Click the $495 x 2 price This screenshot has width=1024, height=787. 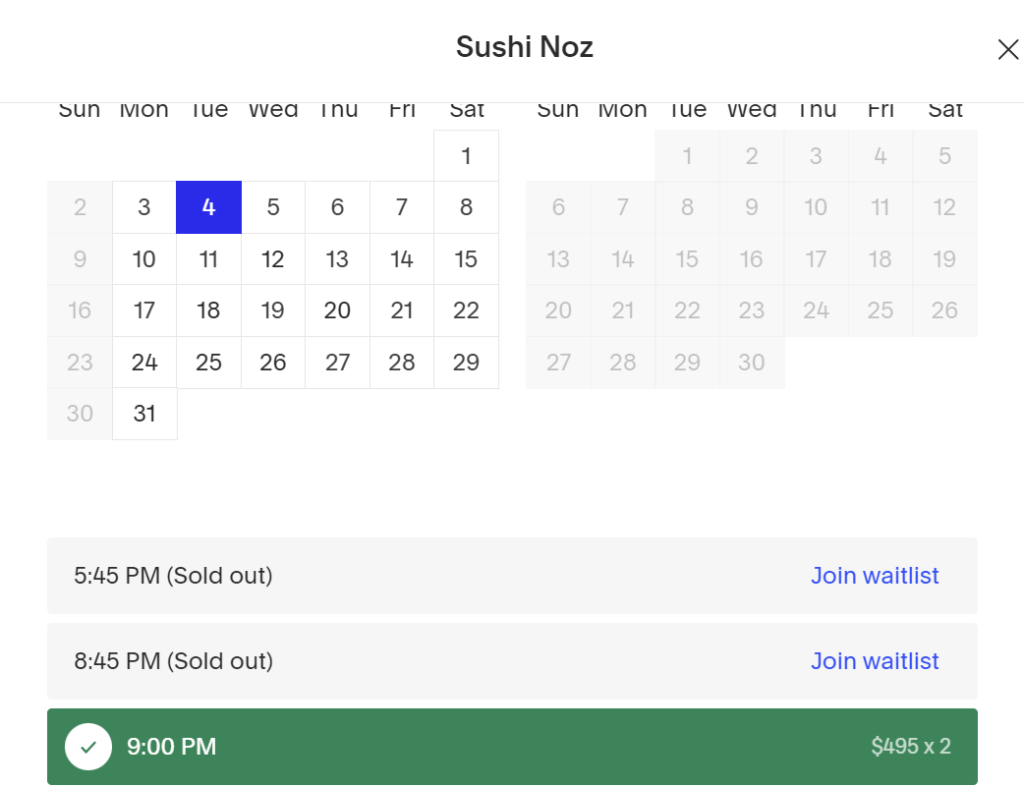coord(910,746)
